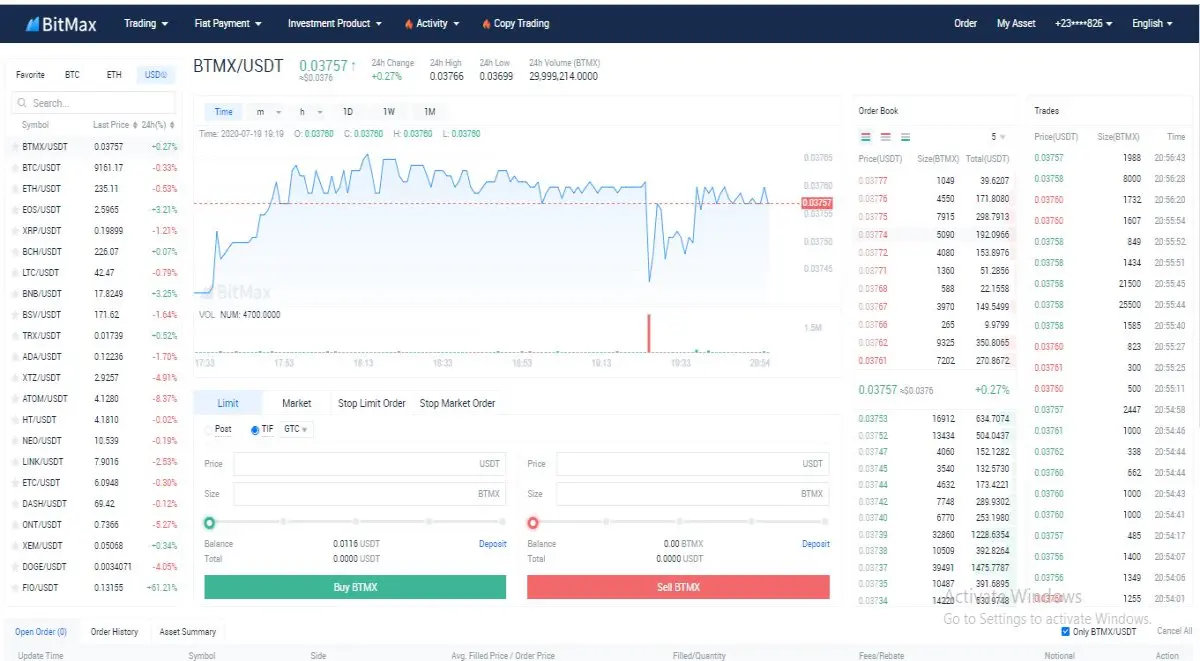The width and height of the screenshot is (1200, 661).
Task: Click the buy amount slider handle
Action: click(x=210, y=522)
